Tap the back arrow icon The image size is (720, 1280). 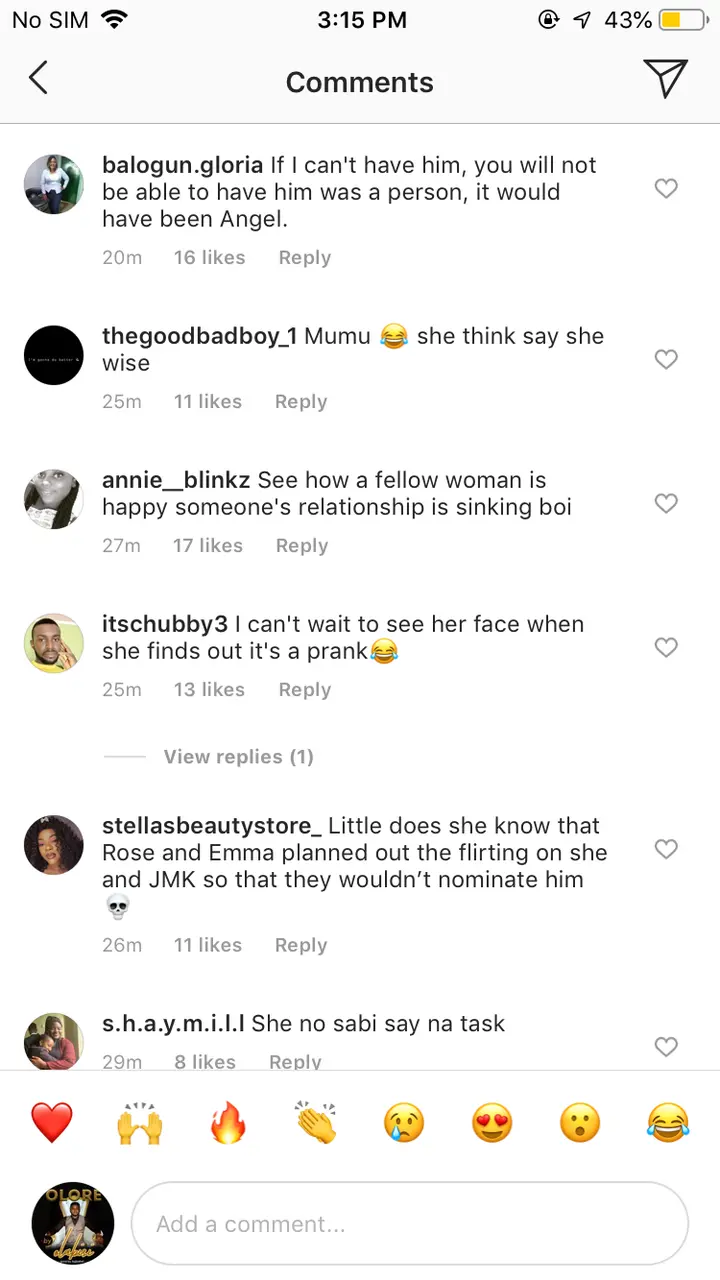[38, 78]
